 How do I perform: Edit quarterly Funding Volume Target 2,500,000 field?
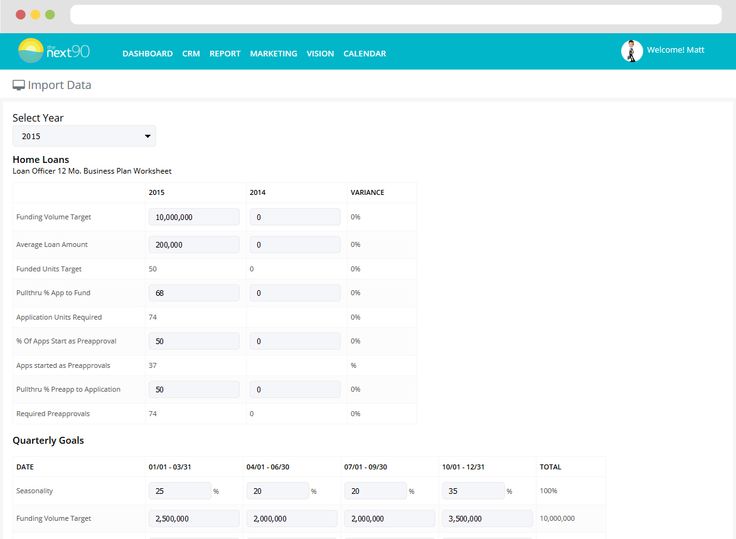pos(194,519)
